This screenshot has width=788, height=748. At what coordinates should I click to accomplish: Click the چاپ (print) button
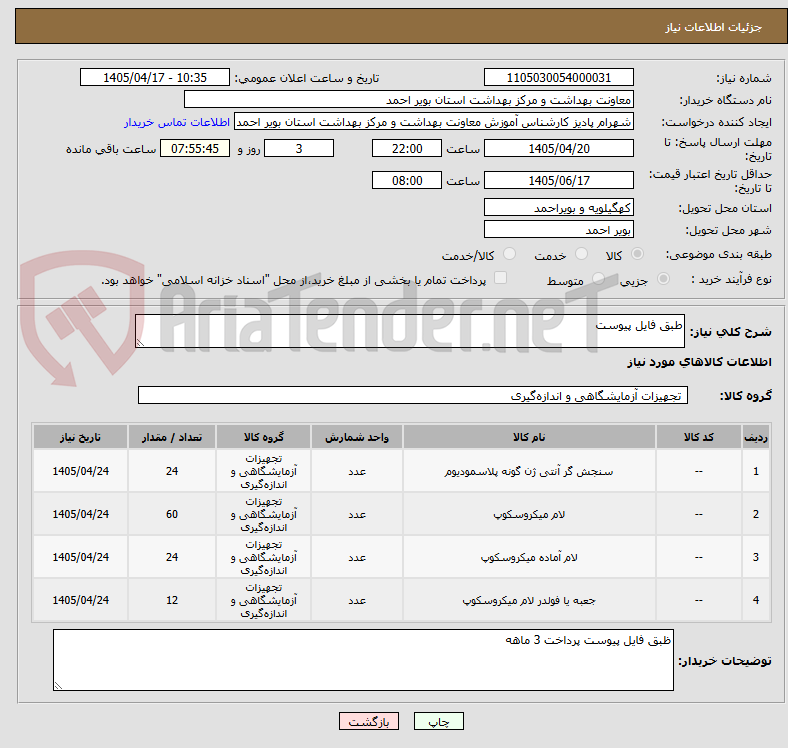tap(438, 721)
